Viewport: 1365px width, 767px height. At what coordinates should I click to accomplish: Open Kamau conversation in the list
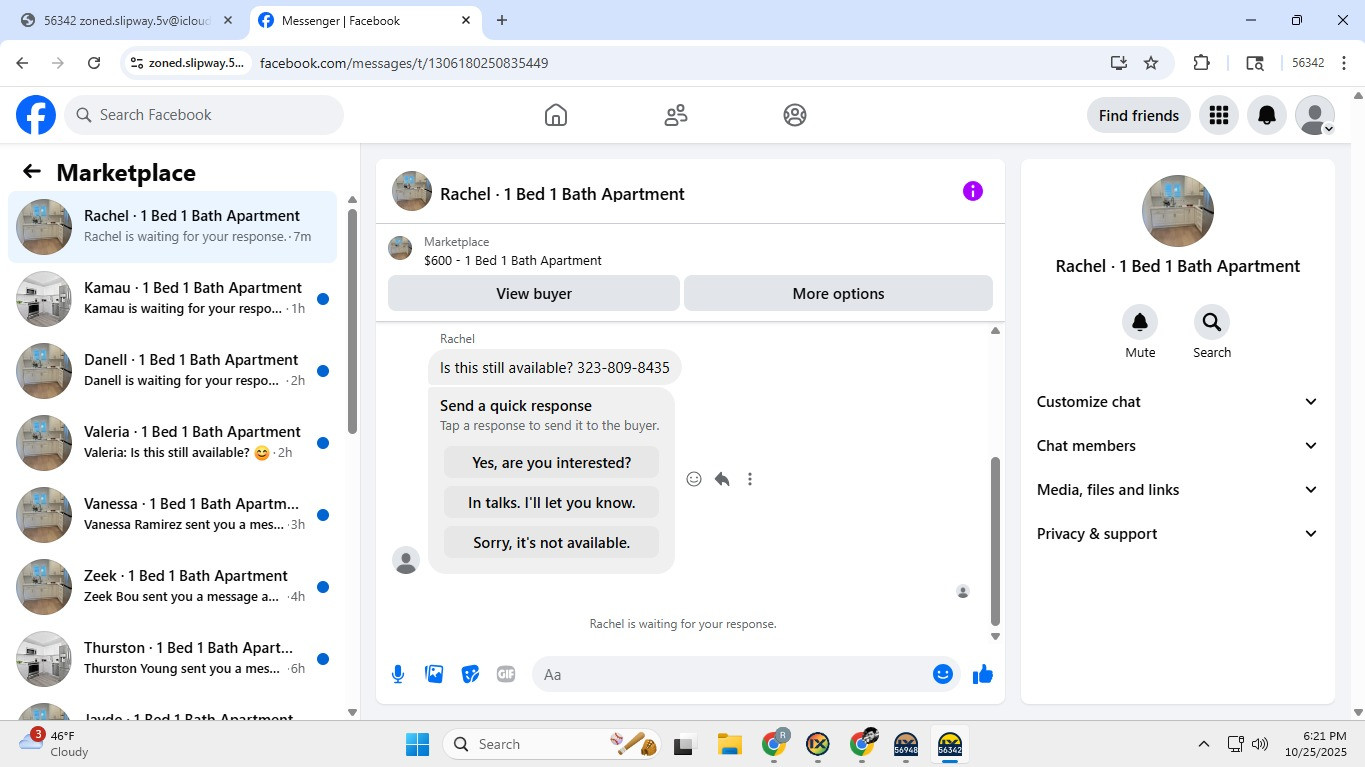[x=172, y=299]
